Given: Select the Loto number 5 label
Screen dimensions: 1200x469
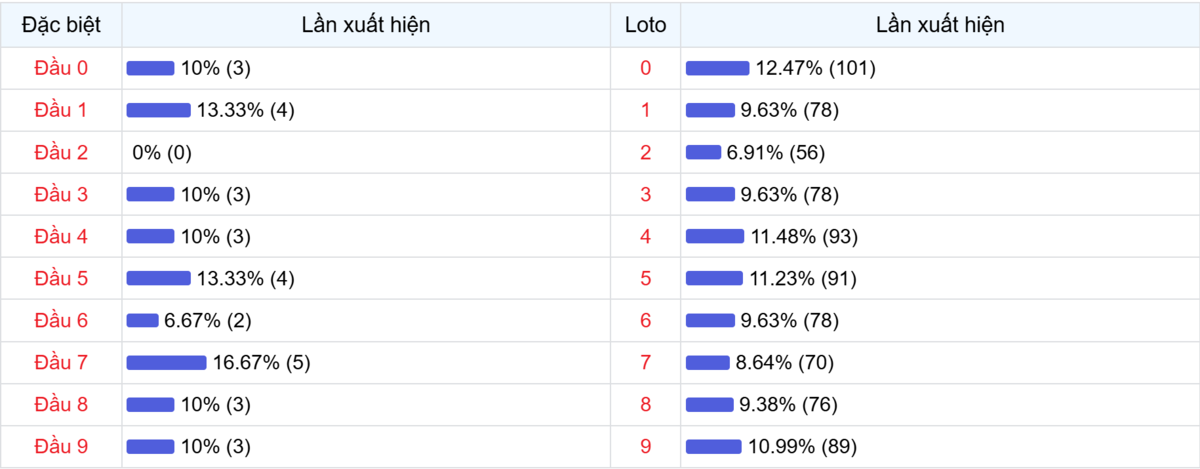Looking at the screenshot, I should click(x=645, y=278).
